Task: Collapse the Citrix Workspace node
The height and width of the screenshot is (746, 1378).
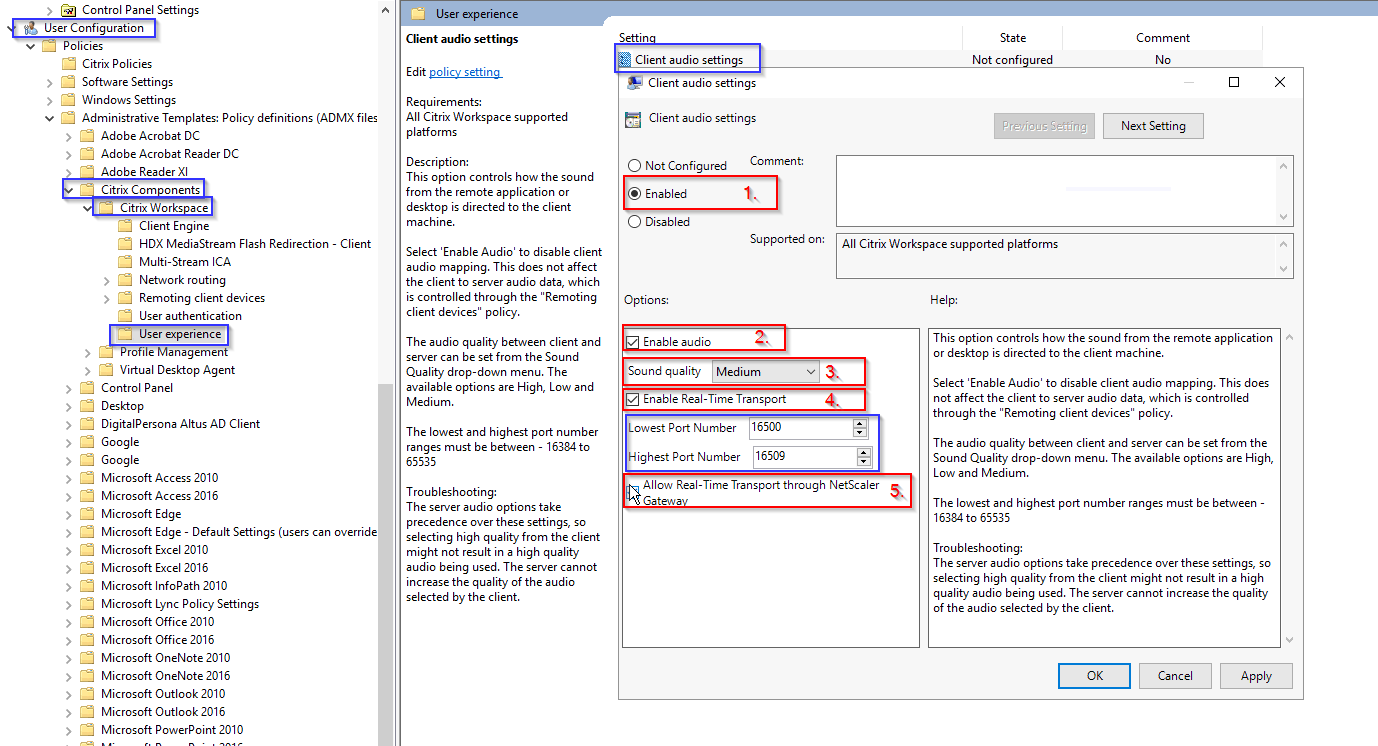Action: (x=88, y=208)
